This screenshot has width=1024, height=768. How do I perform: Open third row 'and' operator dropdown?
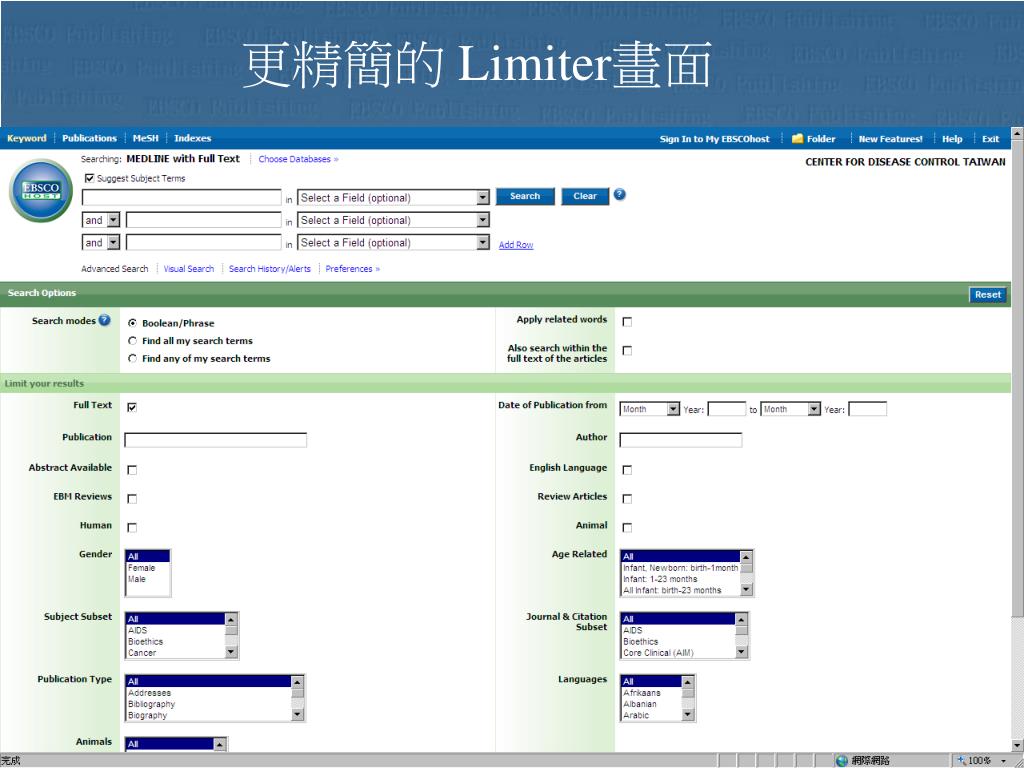[x=101, y=242]
